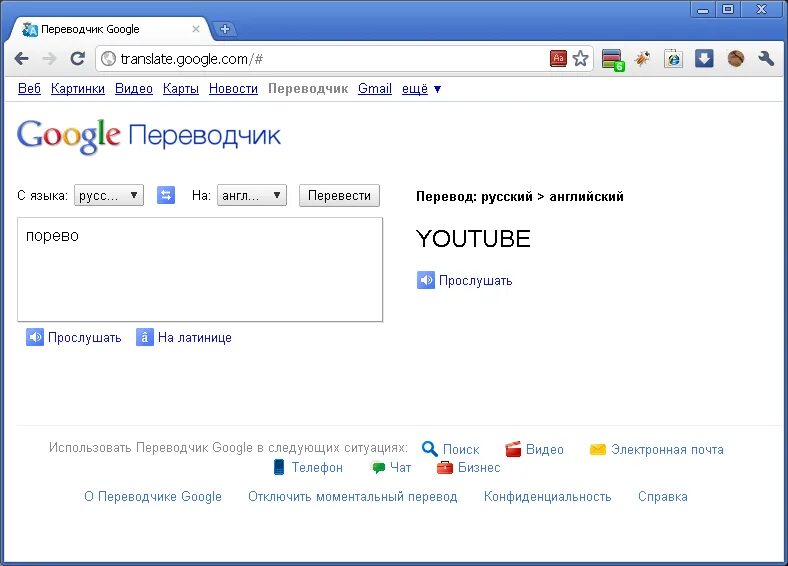The height and width of the screenshot is (566, 788).
Task: Click the brown ball extension icon
Action: (736, 59)
